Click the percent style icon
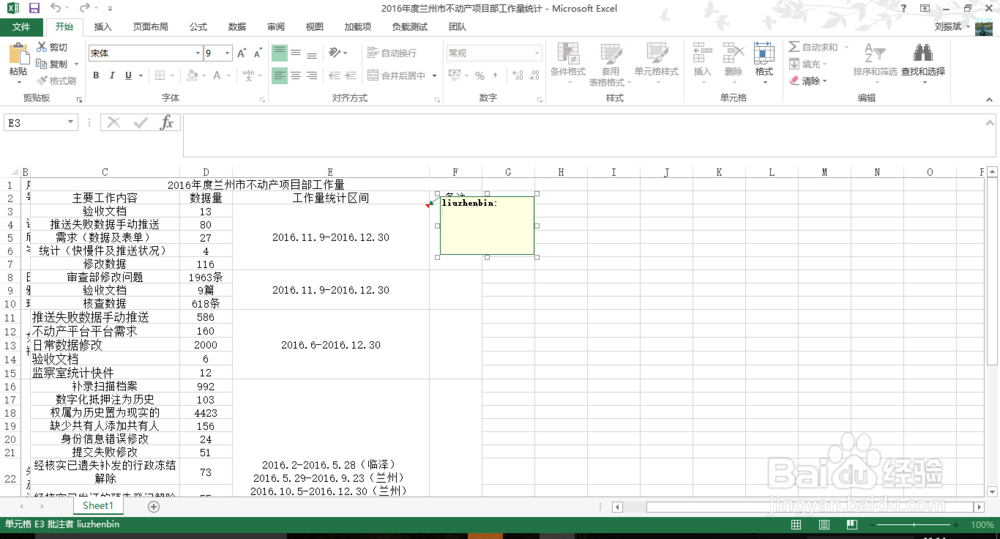 click(x=480, y=76)
